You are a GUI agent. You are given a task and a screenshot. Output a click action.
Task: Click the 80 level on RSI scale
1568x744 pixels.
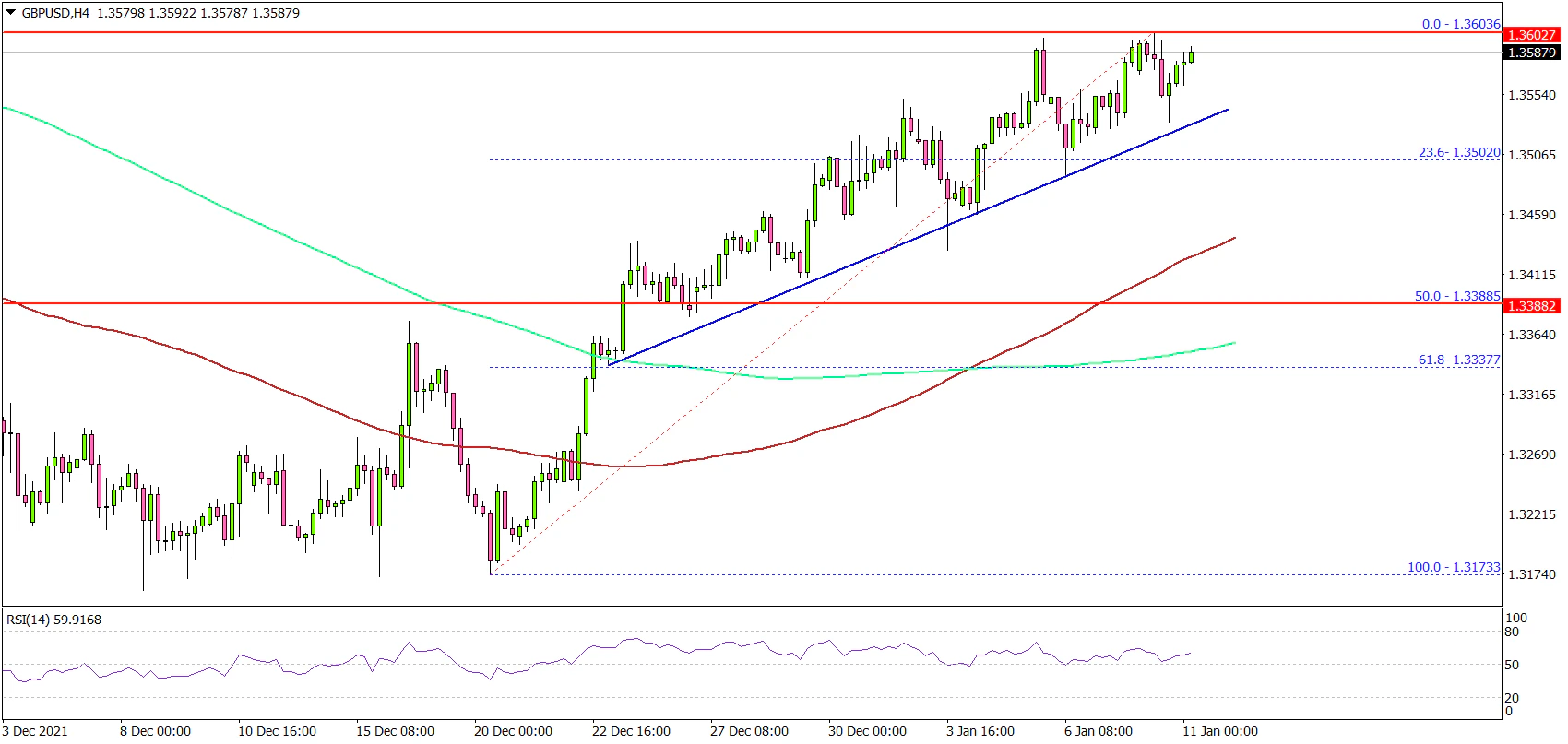(x=1512, y=632)
